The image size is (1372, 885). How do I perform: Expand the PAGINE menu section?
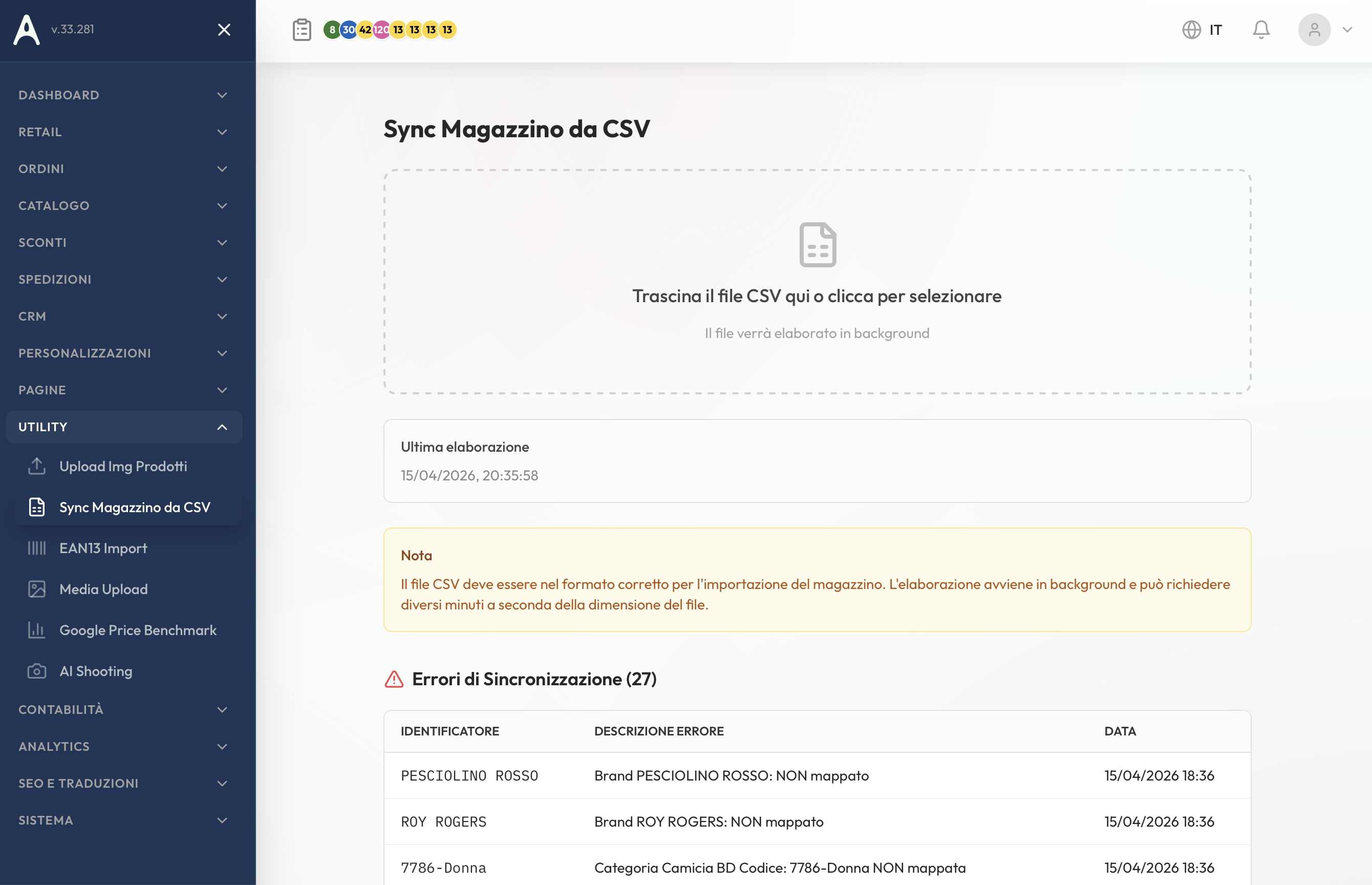(x=124, y=390)
